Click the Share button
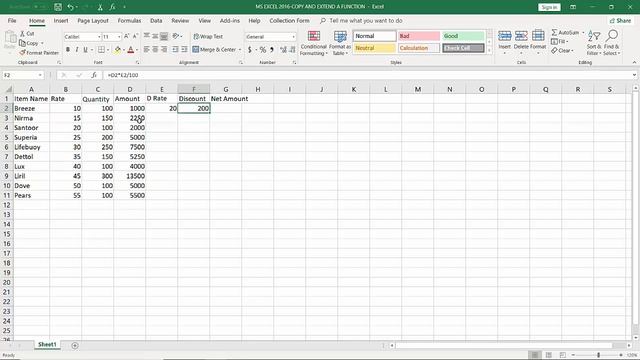This screenshot has height=360, width=640. pyautogui.click(x=620, y=20)
